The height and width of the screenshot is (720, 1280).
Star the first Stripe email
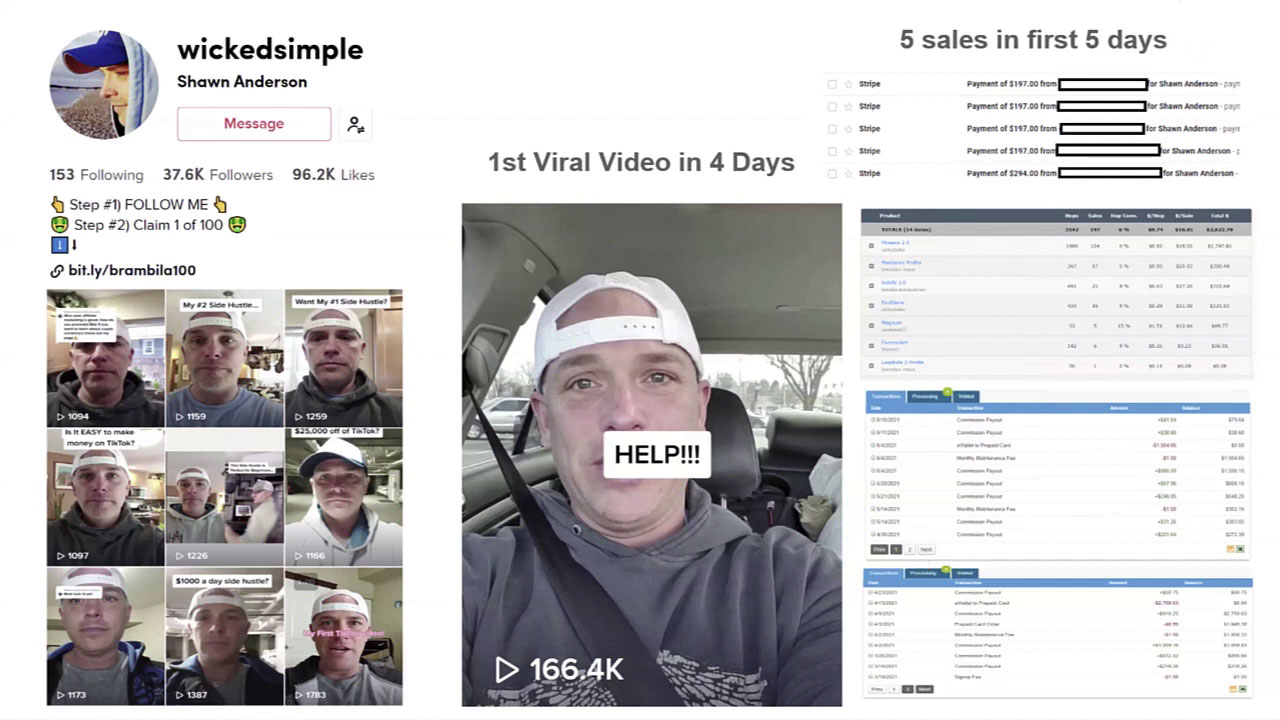click(848, 84)
